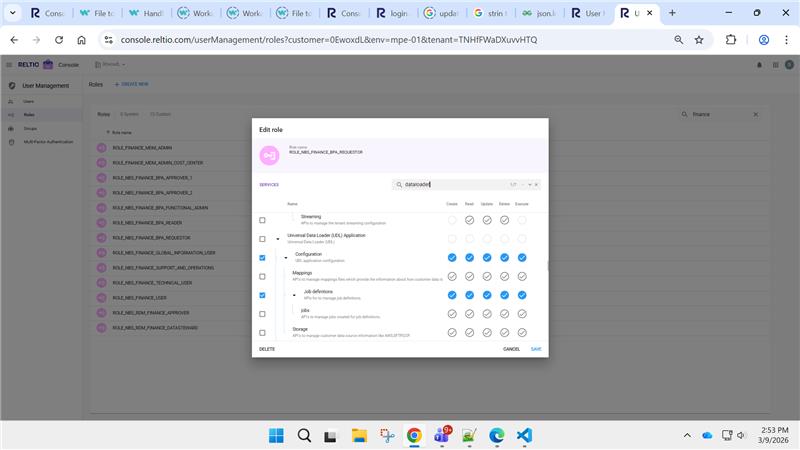The image size is (800, 450).
Task: Toggle Delete permission for Job definitions row
Action: (x=505, y=295)
